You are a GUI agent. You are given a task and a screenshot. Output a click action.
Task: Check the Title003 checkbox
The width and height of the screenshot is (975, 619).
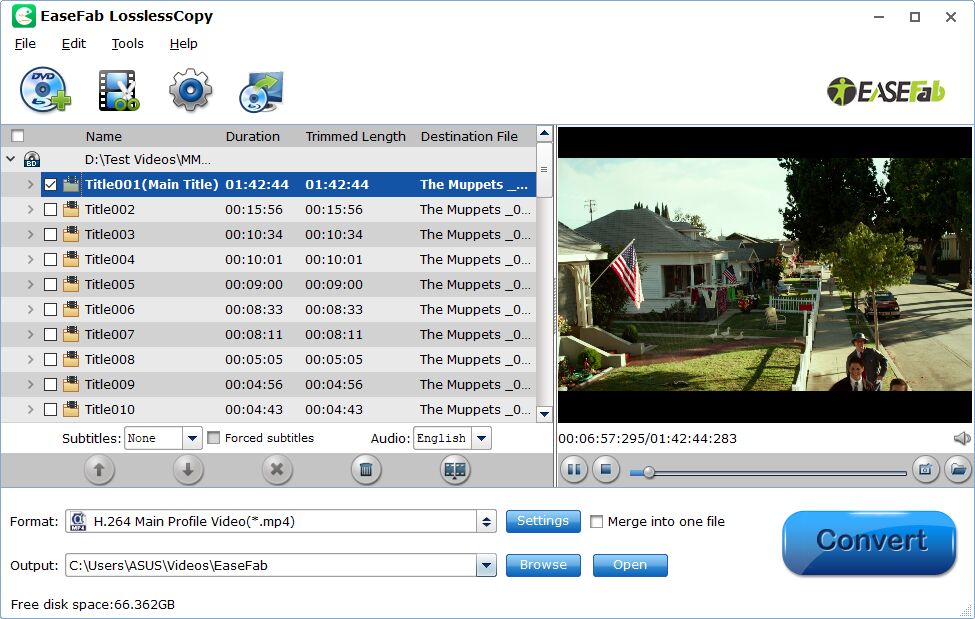(50, 235)
